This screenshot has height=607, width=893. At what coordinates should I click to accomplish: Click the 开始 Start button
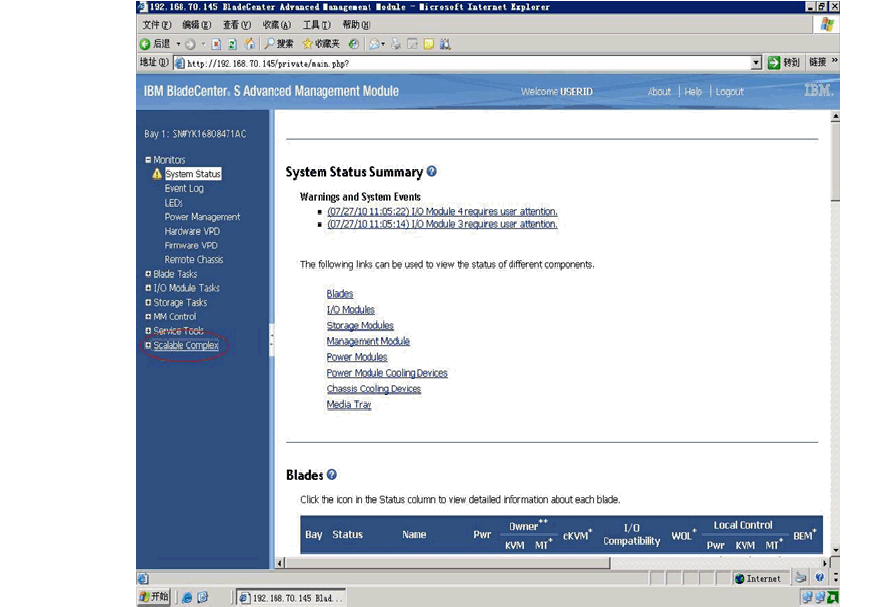[154, 597]
